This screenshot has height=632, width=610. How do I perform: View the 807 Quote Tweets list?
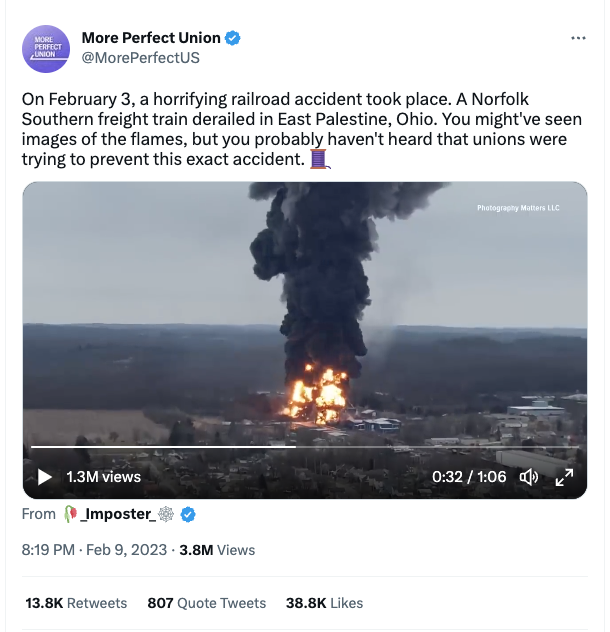pyautogui.click(x=206, y=603)
